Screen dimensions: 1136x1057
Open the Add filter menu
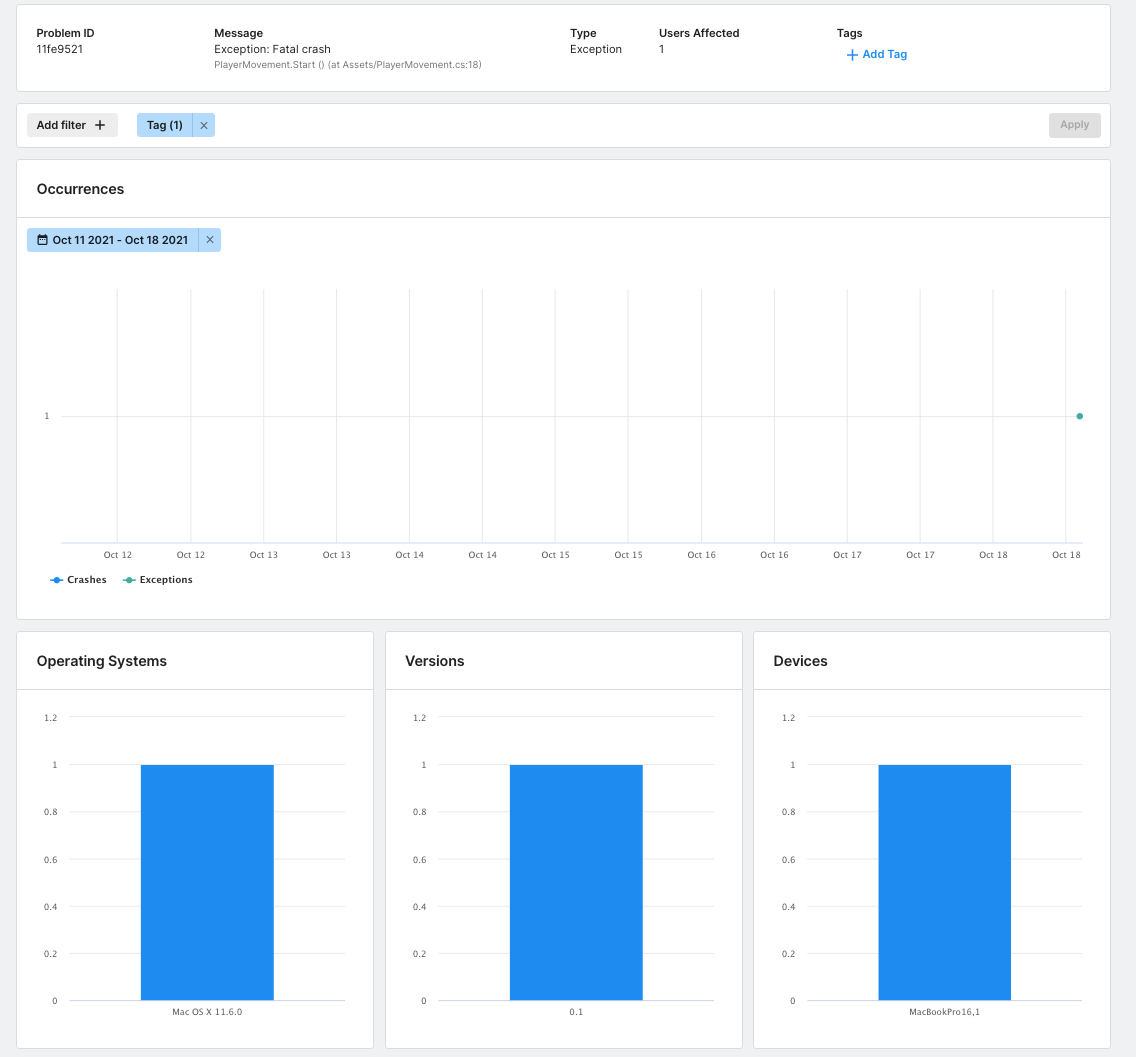72,125
